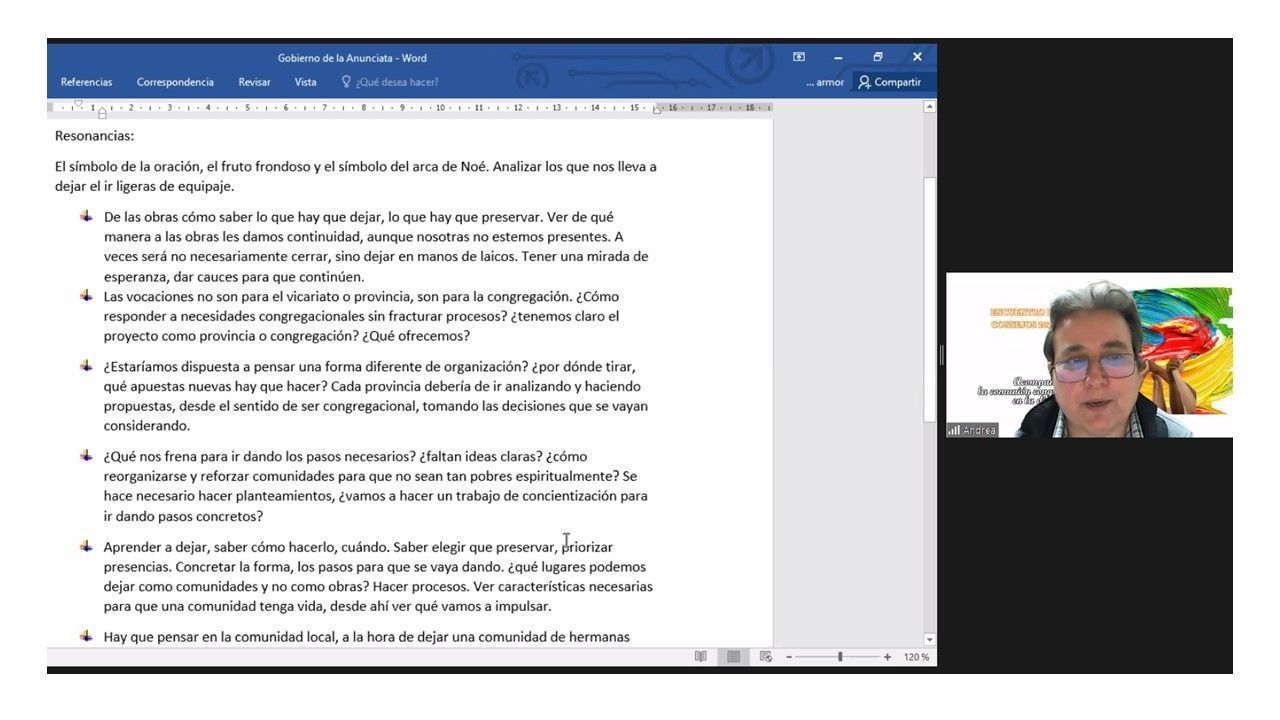Minimize the Word window
The height and width of the screenshot is (720, 1280).
click(x=838, y=57)
